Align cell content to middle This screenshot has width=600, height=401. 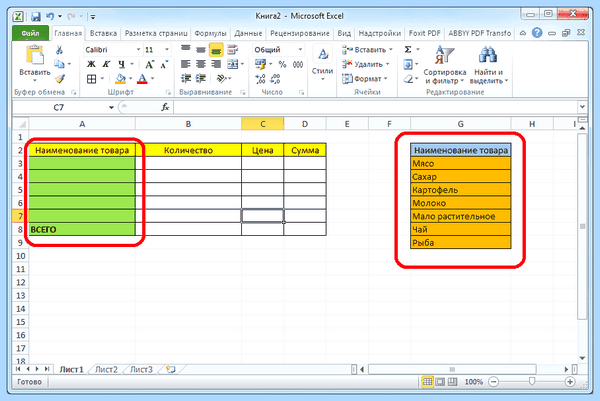pos(201,49)
